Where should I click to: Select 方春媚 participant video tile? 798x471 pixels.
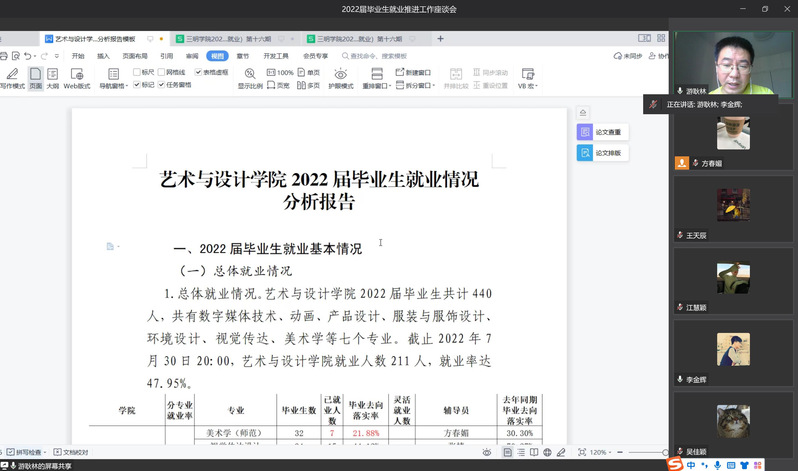(733, 137)
